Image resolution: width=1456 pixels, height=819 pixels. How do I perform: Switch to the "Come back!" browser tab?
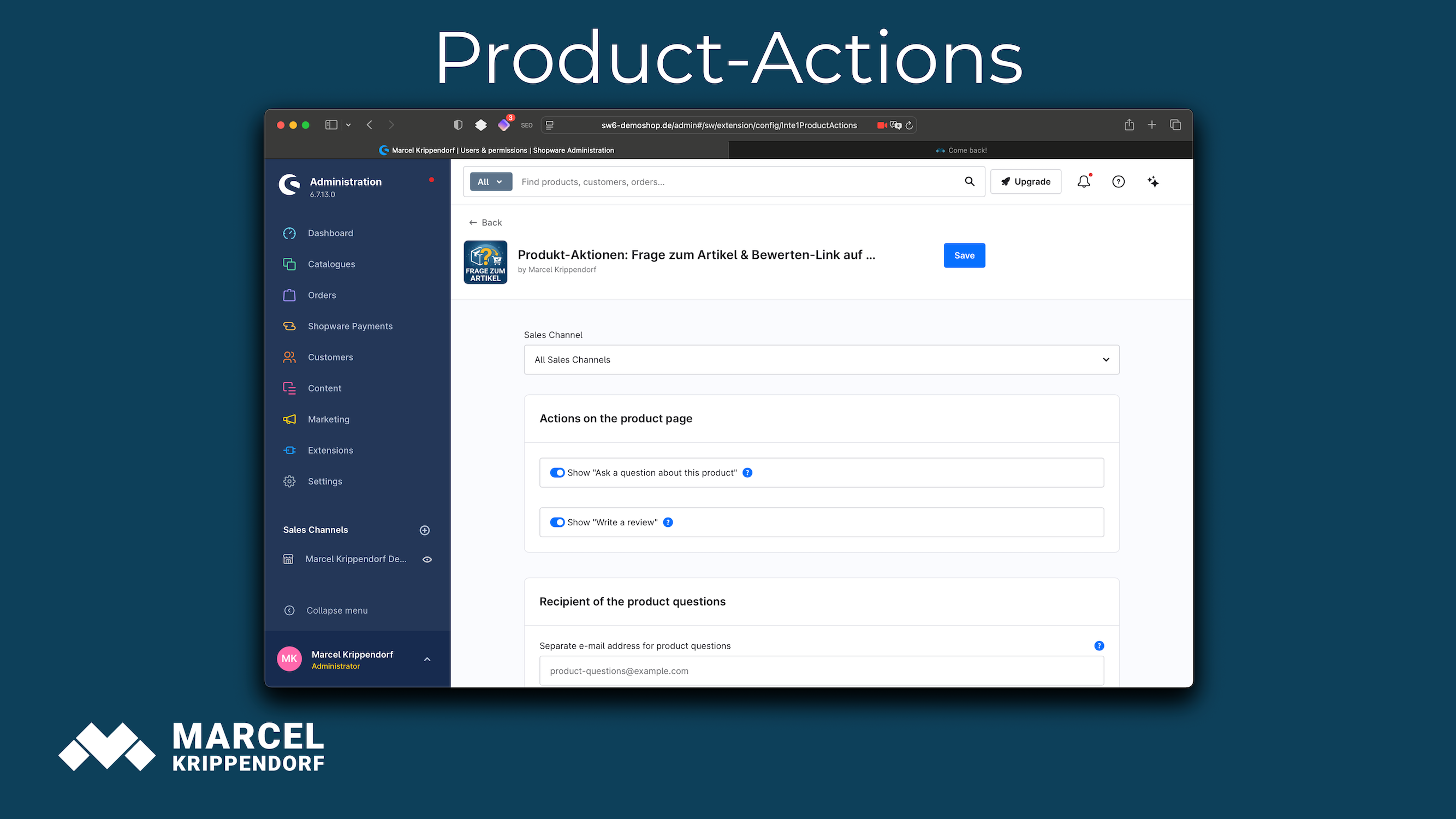pos(961,150)
